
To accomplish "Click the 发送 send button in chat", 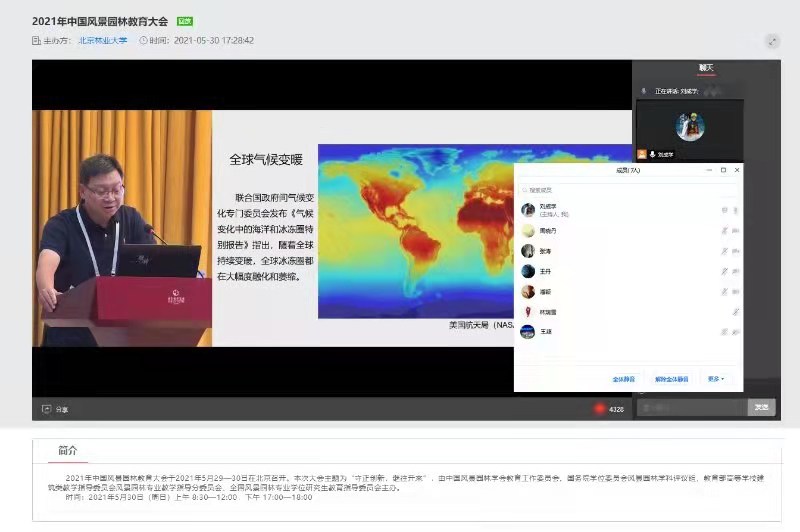I will coord(761,407).
